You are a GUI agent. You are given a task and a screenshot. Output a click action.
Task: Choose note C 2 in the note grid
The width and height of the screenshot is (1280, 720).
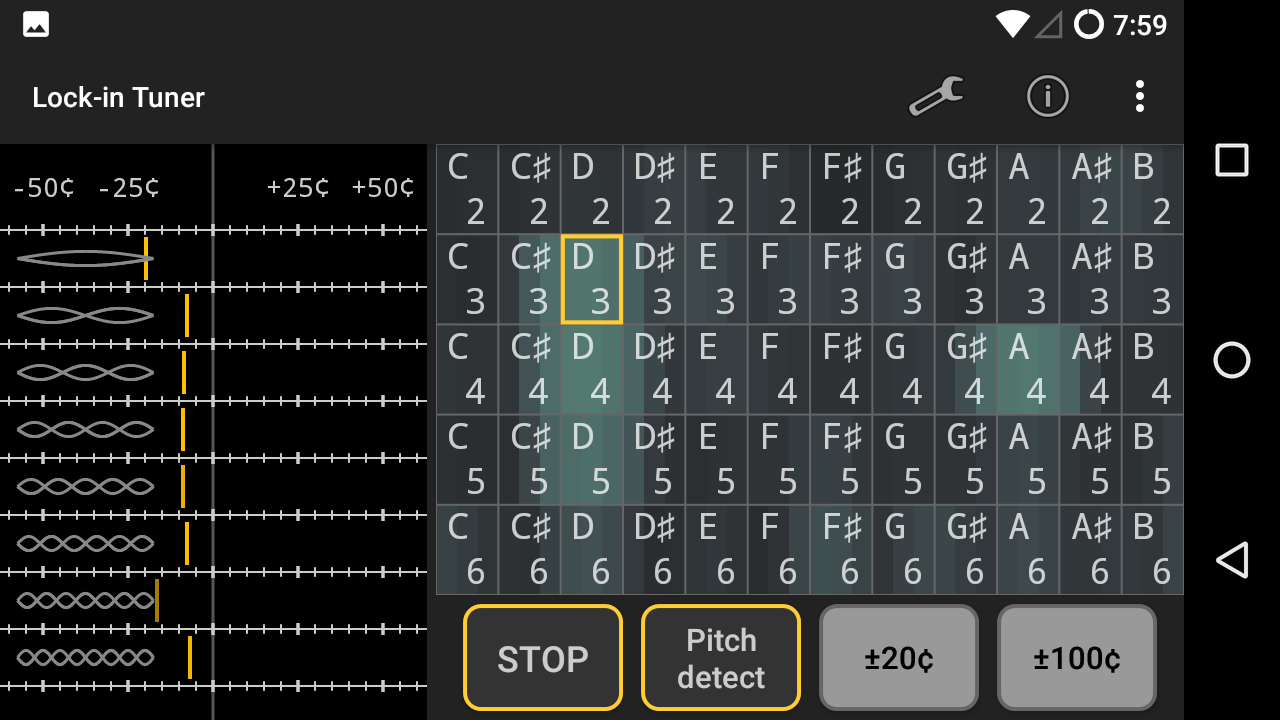(x=467, y=189)
